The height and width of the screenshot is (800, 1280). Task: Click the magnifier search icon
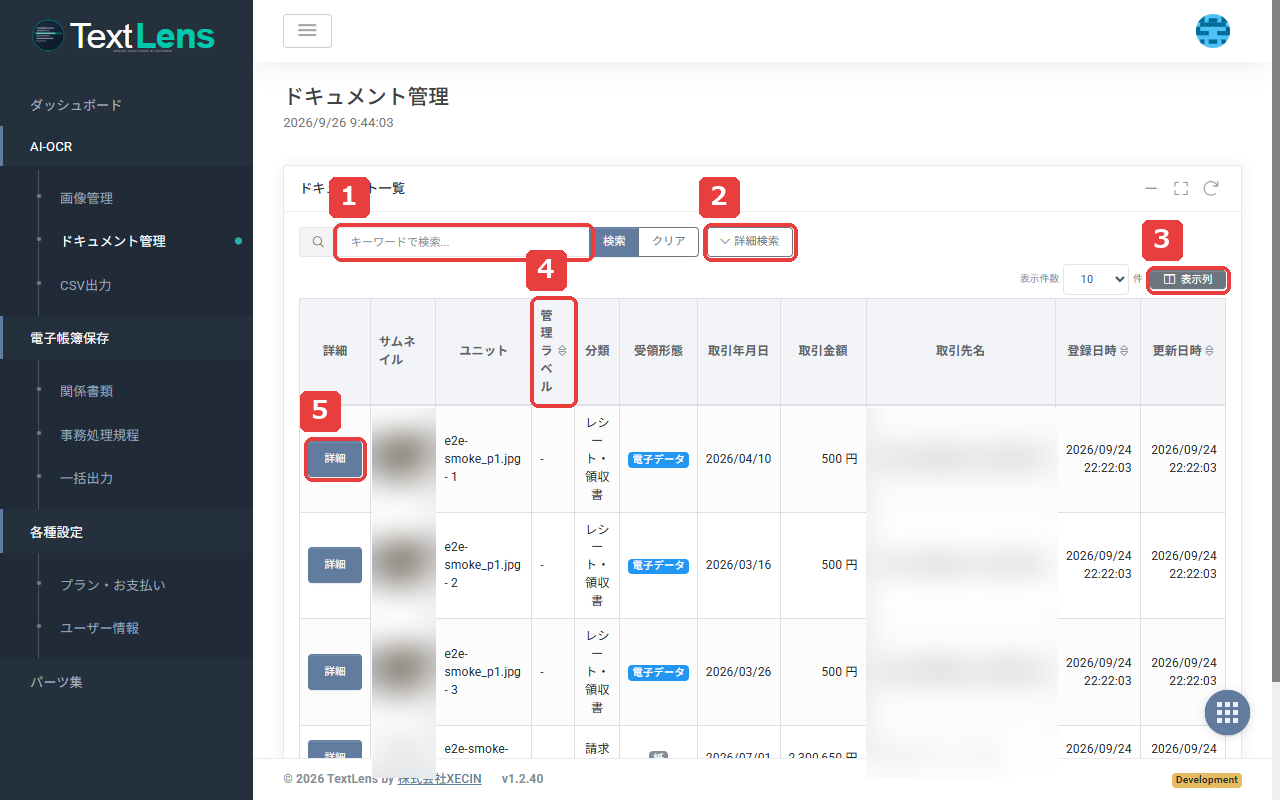(317, 242)
